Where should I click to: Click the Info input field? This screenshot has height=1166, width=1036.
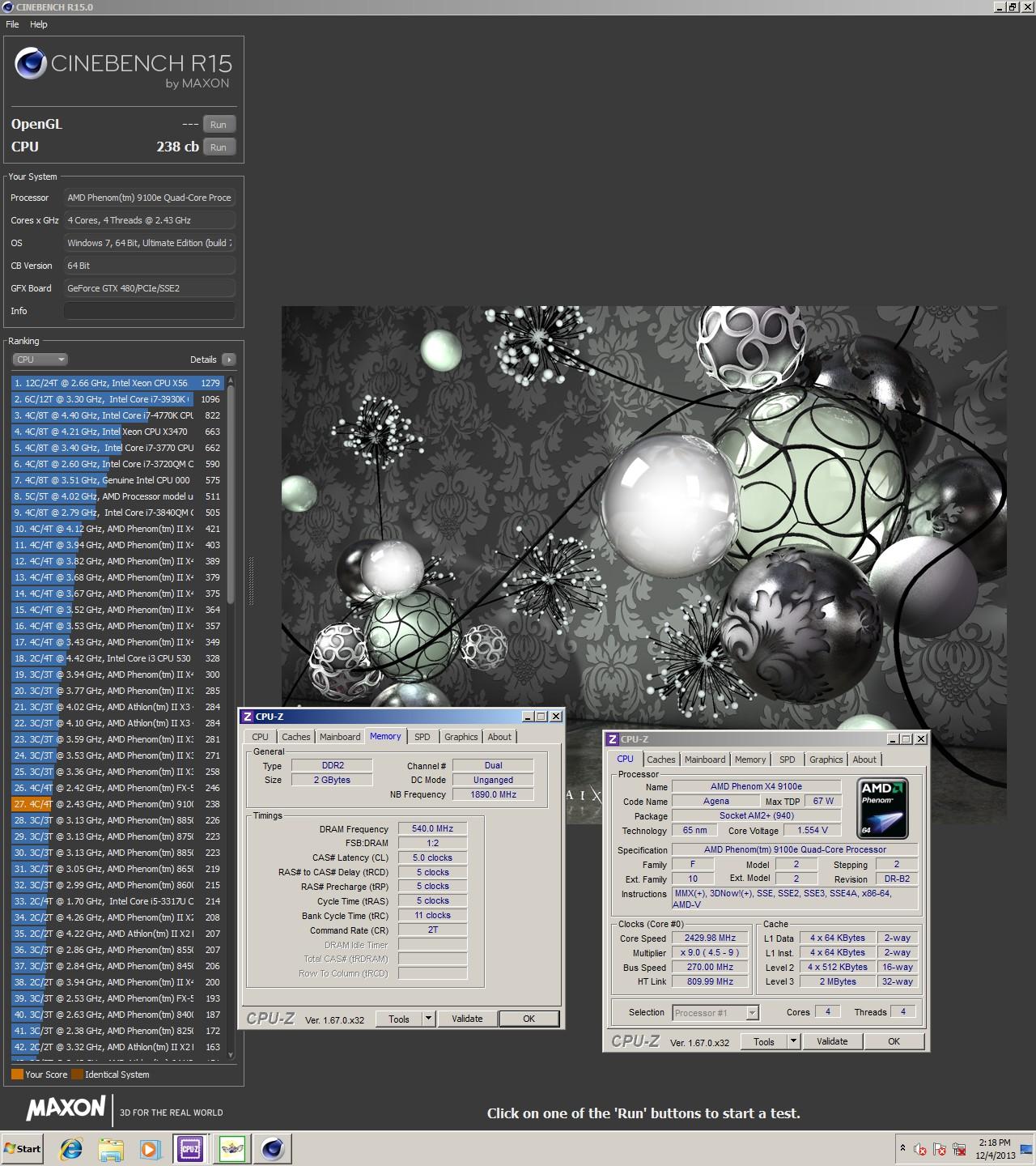tap(150, 311)
